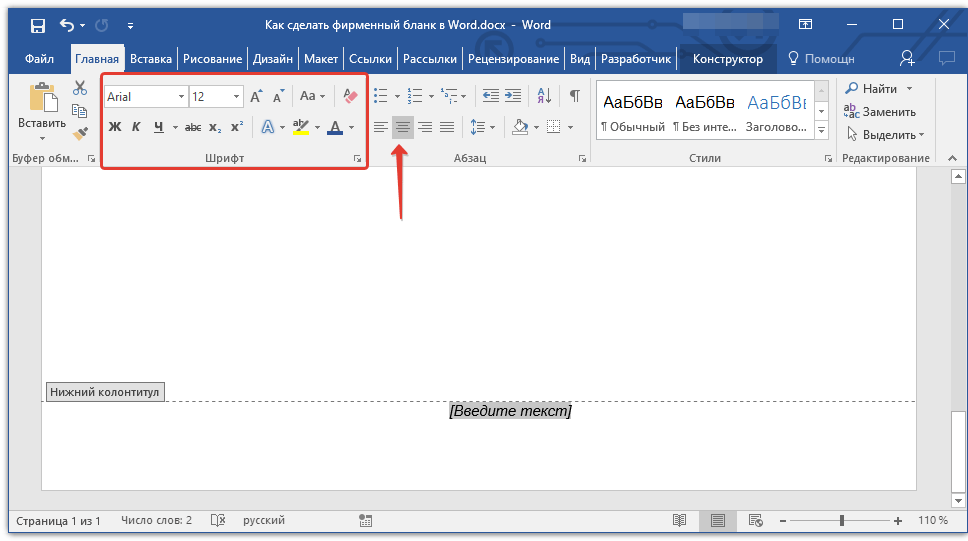The height and width of the screenshot is (541, 968).
Task: Expand the Styles gallery more arrow
Action: (x=822, y=131)
